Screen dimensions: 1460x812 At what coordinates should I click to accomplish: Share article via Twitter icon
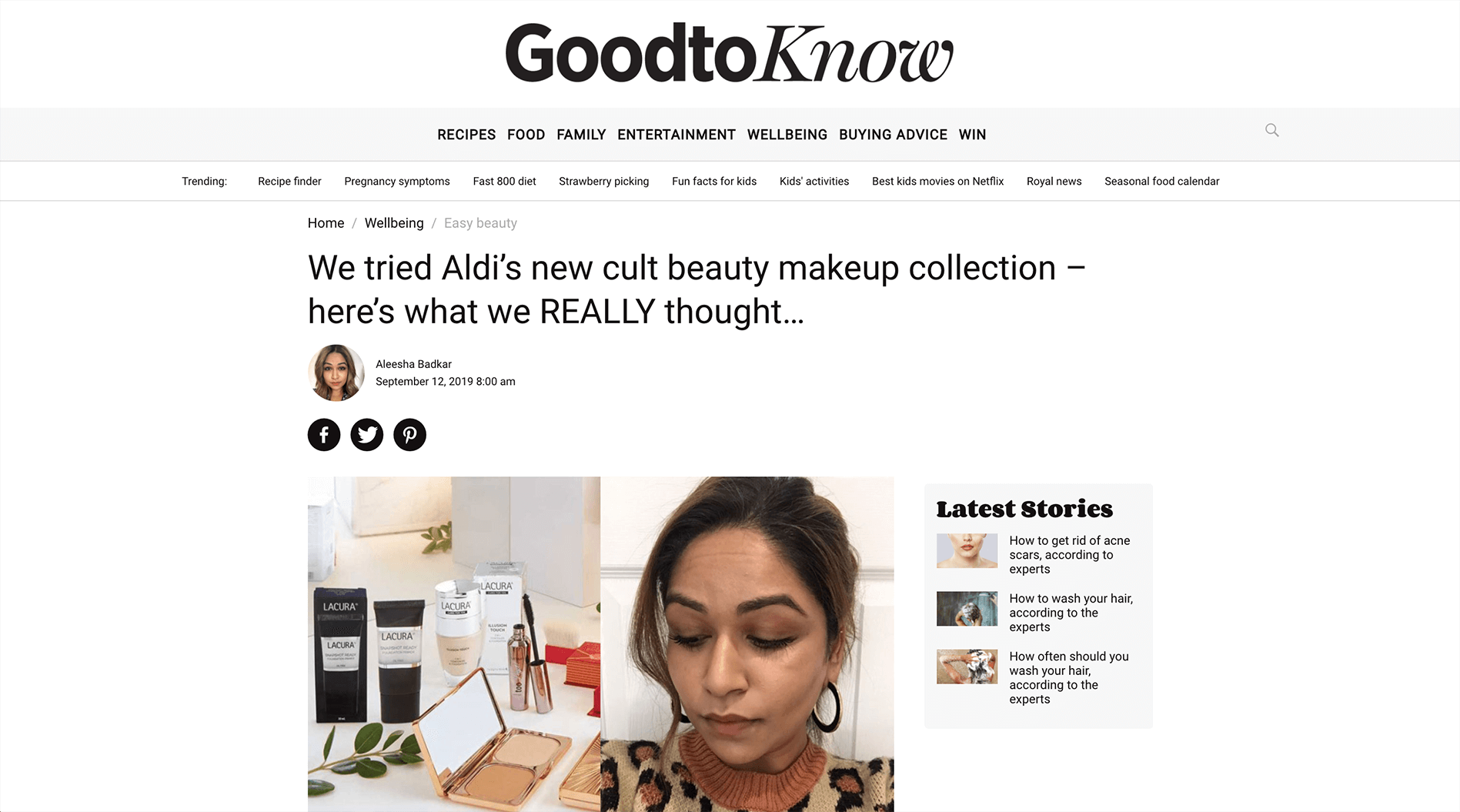tap(367, 435)
